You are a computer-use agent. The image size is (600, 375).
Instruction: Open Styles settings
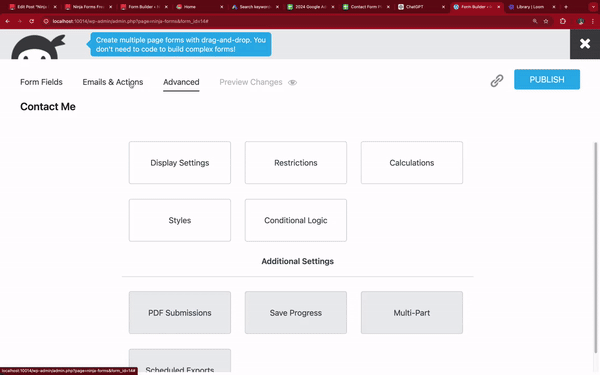pyautogui.click(x=180, y=220)
